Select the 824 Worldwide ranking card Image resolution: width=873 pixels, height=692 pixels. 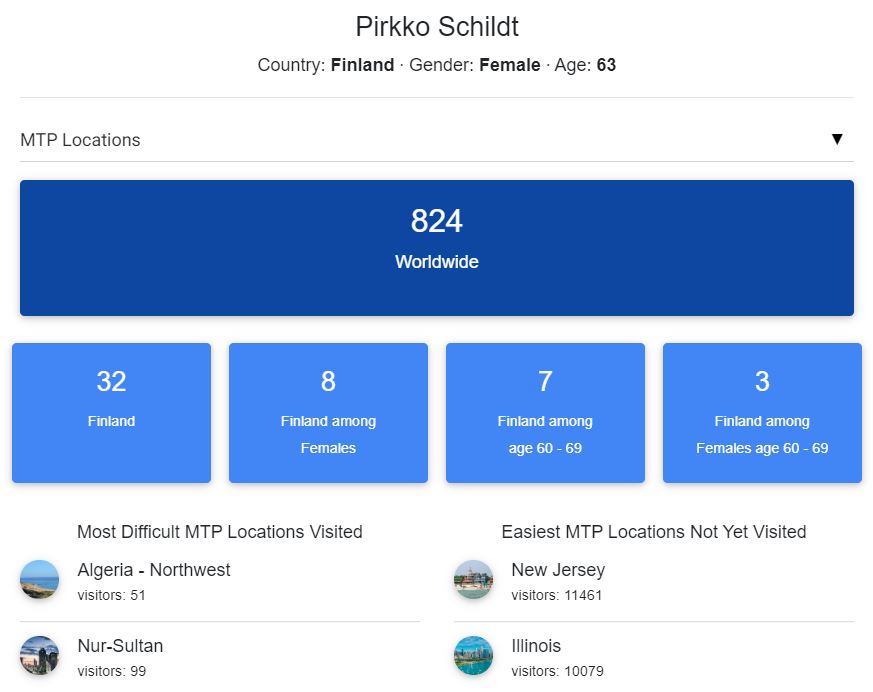tap(437, 248)
